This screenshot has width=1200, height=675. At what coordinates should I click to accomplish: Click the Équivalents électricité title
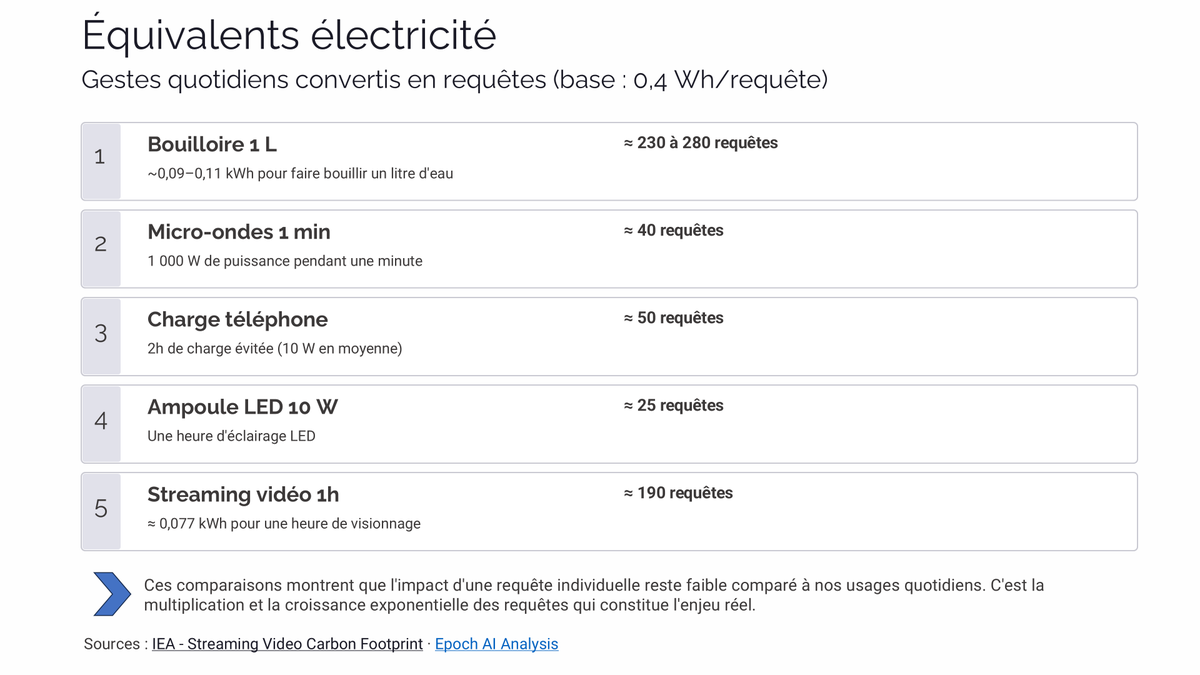pos(288,35)
